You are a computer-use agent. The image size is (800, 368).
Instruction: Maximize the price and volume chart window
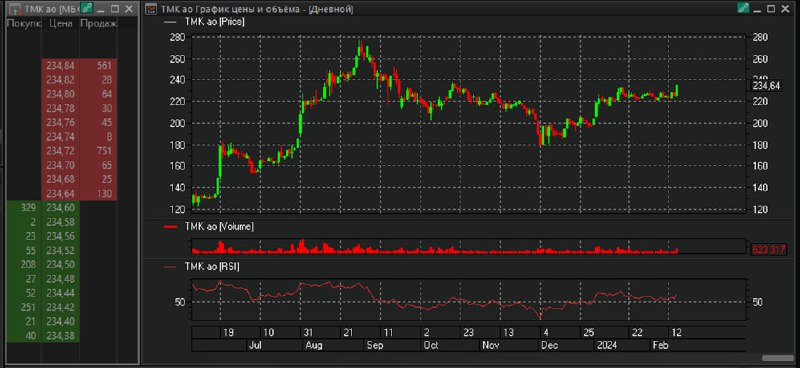point(771,9)
